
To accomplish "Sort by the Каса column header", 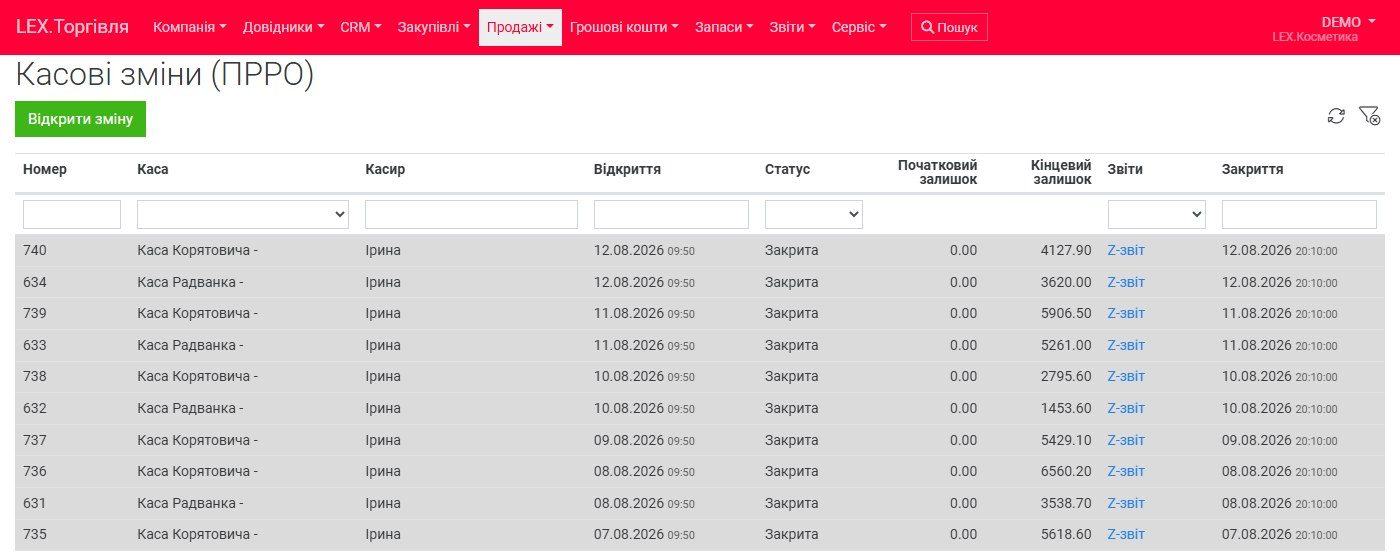I will [x=153, y=169].
